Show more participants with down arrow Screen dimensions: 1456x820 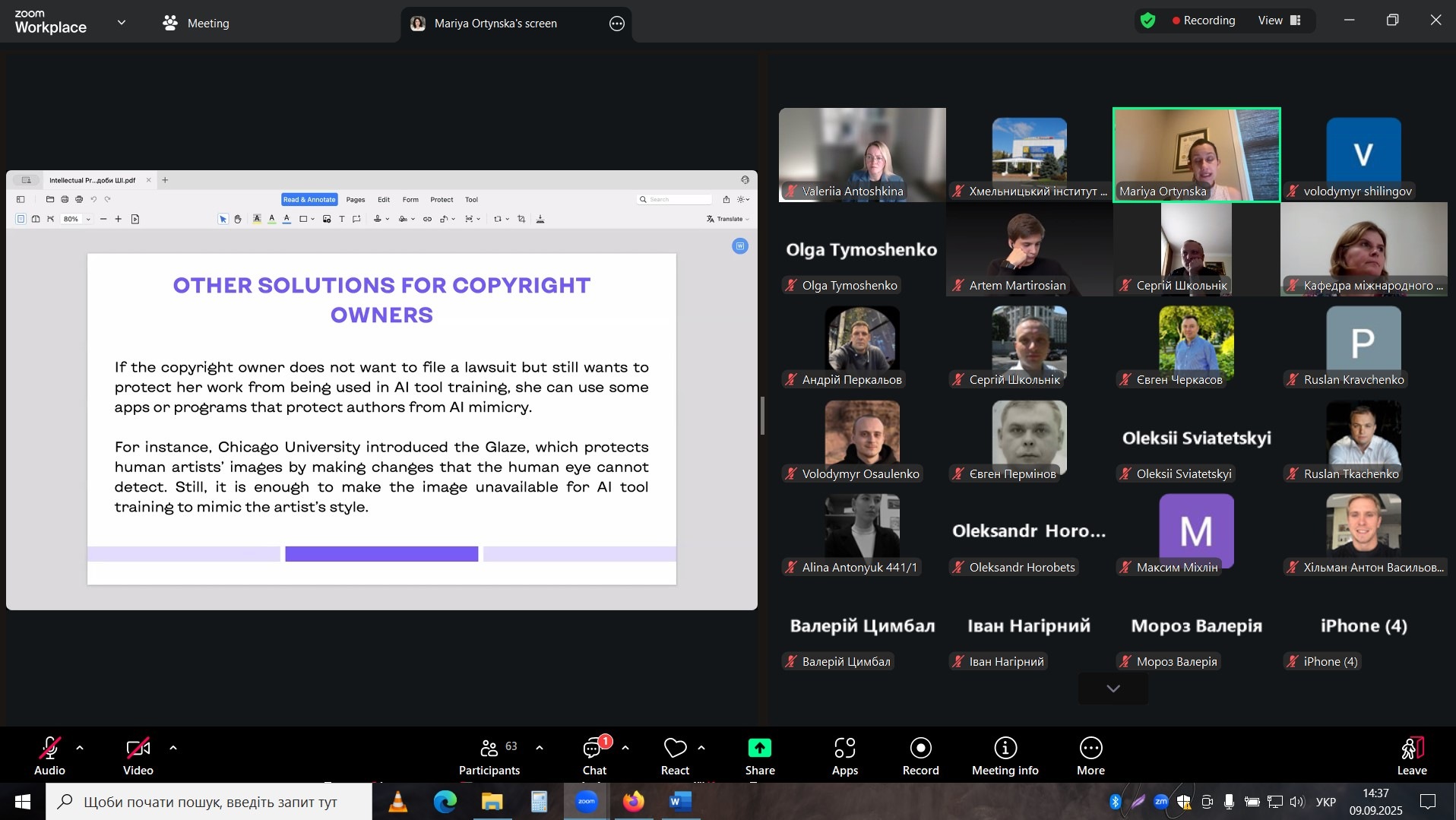[1113, 689]
